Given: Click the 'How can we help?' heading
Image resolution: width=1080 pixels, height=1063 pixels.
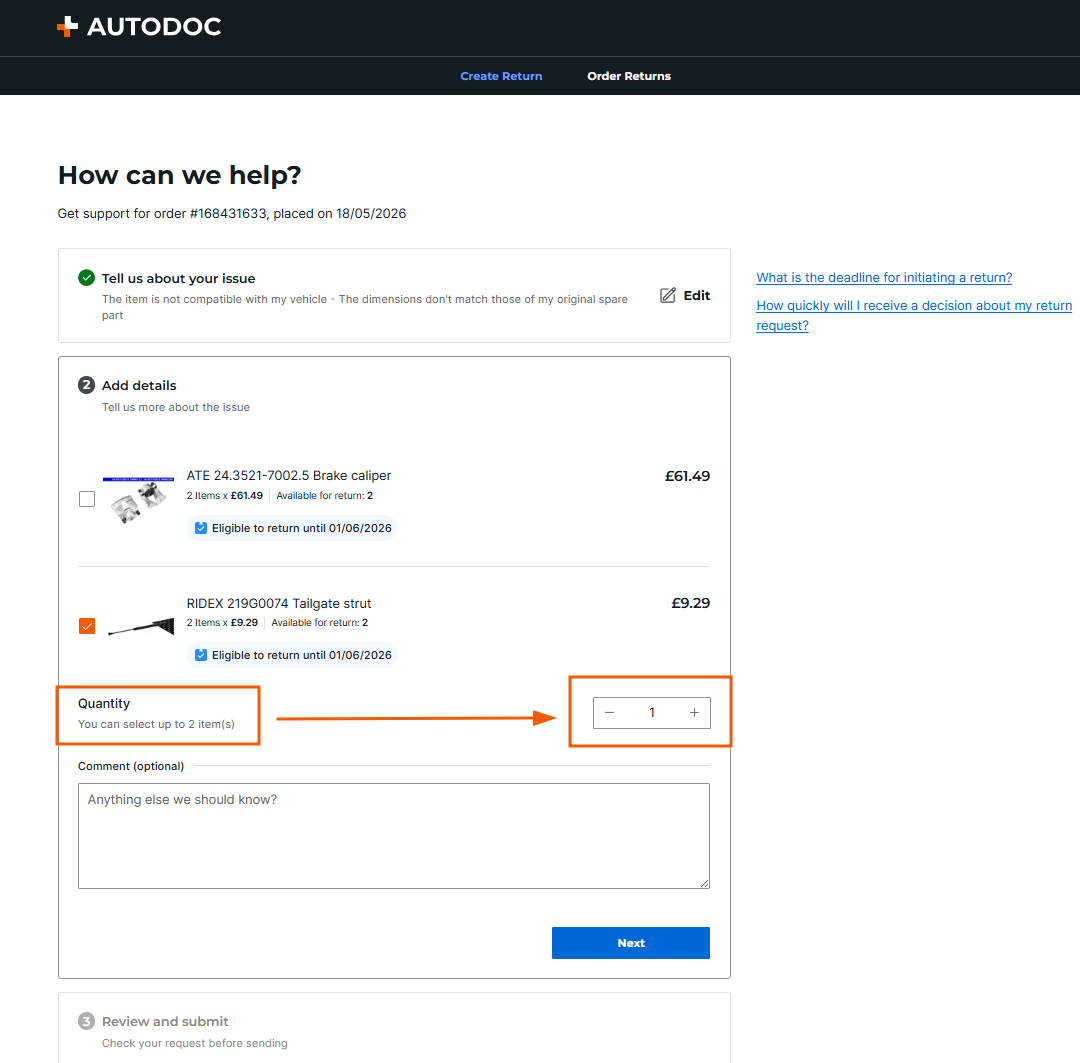Looking at the screenshot, I should coord(180,175).
